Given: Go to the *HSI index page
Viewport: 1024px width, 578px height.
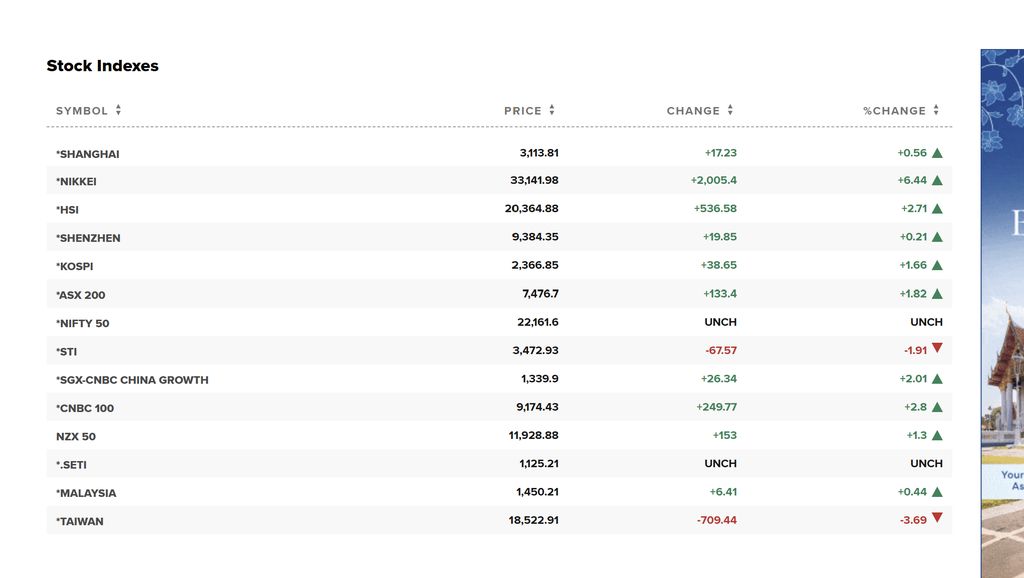Looking at the screenshot, I should pos(68,210).
